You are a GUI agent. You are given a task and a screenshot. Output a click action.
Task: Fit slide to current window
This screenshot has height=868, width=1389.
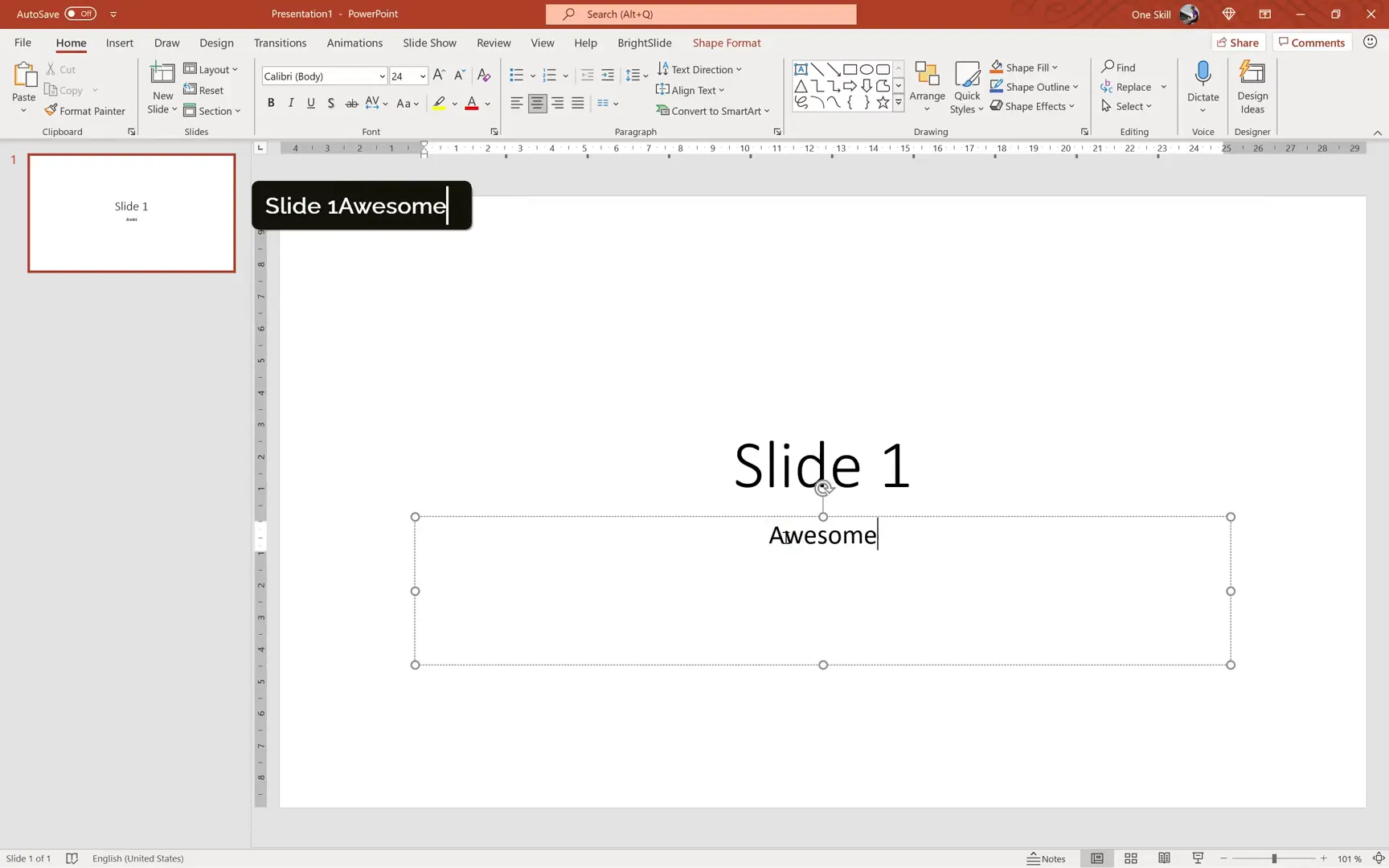(x=1379, y=858)
